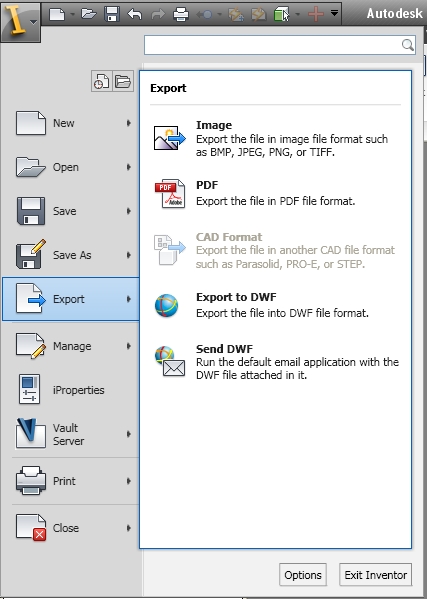Open the quick access toolbar customize dropdown

pos(334,14)
